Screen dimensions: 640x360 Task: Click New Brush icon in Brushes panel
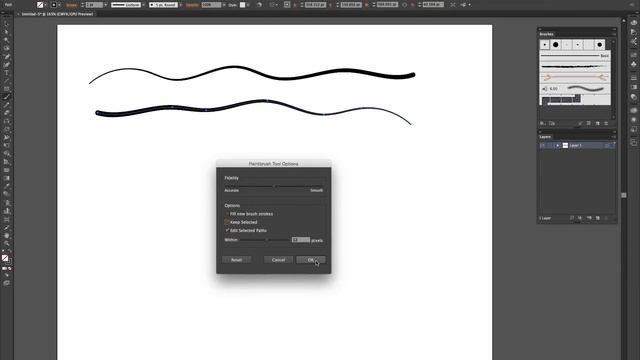click(x=598, y=123)
